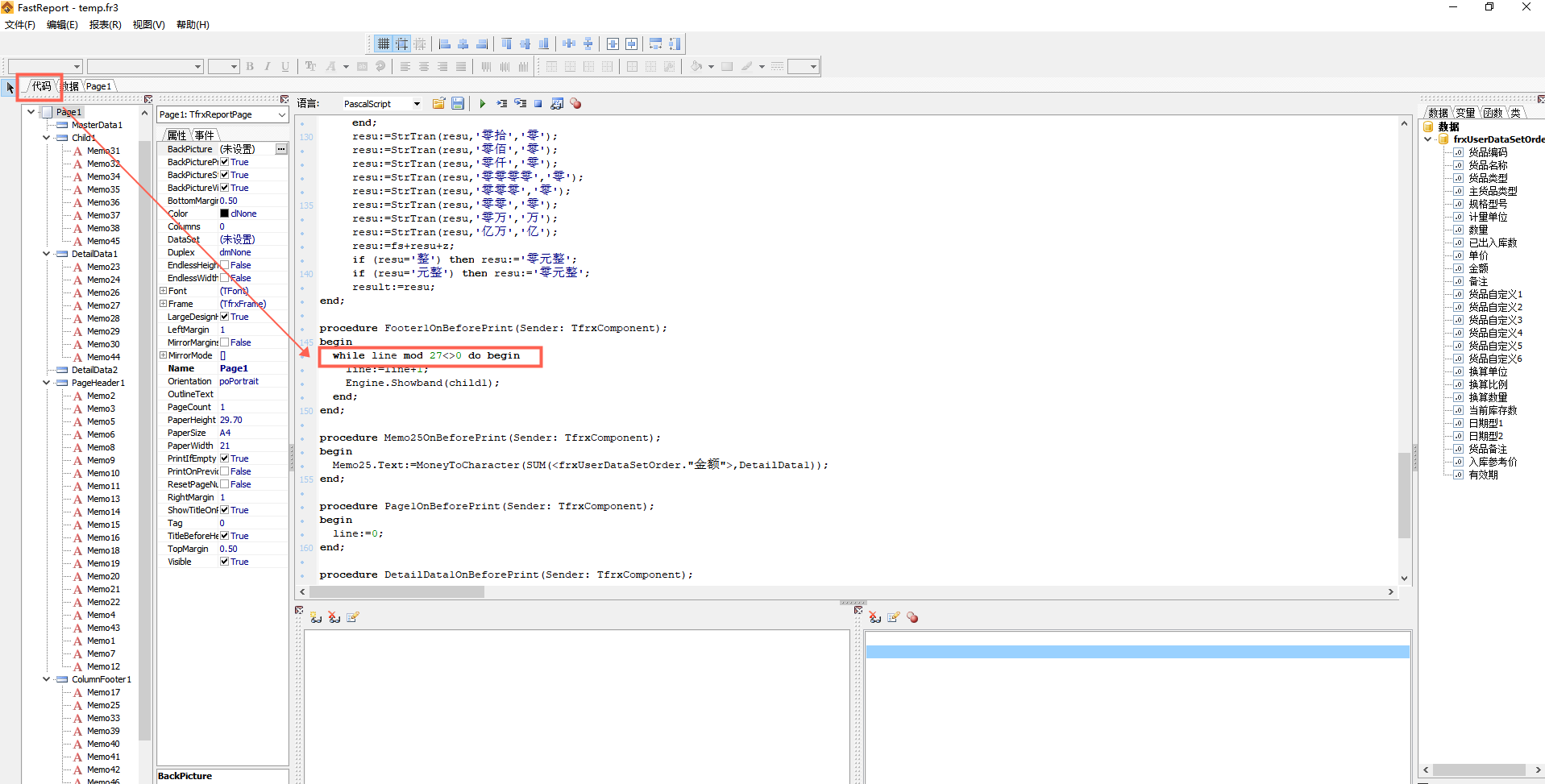Check the MirrorMargins False checkbox
This screenshot has height=784, width=1545.
(x=224, y=342)
